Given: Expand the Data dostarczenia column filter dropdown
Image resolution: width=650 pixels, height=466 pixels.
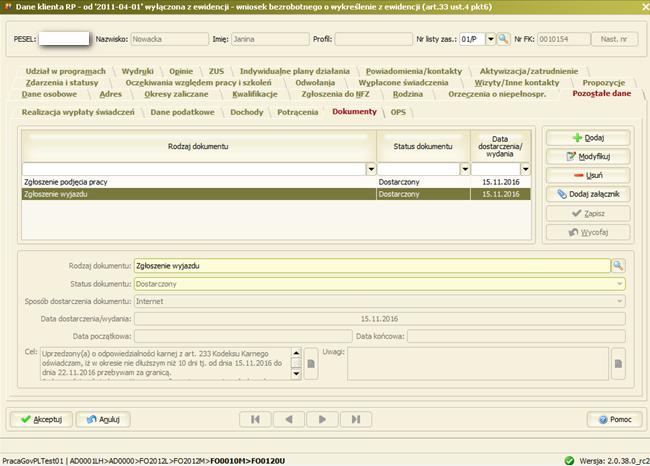Looking at the screenshot, I should point(525,169).
